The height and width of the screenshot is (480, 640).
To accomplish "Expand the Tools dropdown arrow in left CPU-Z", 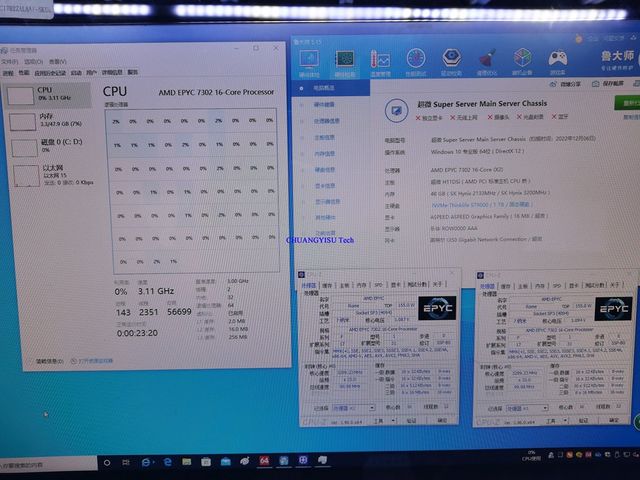I will 393,420.
